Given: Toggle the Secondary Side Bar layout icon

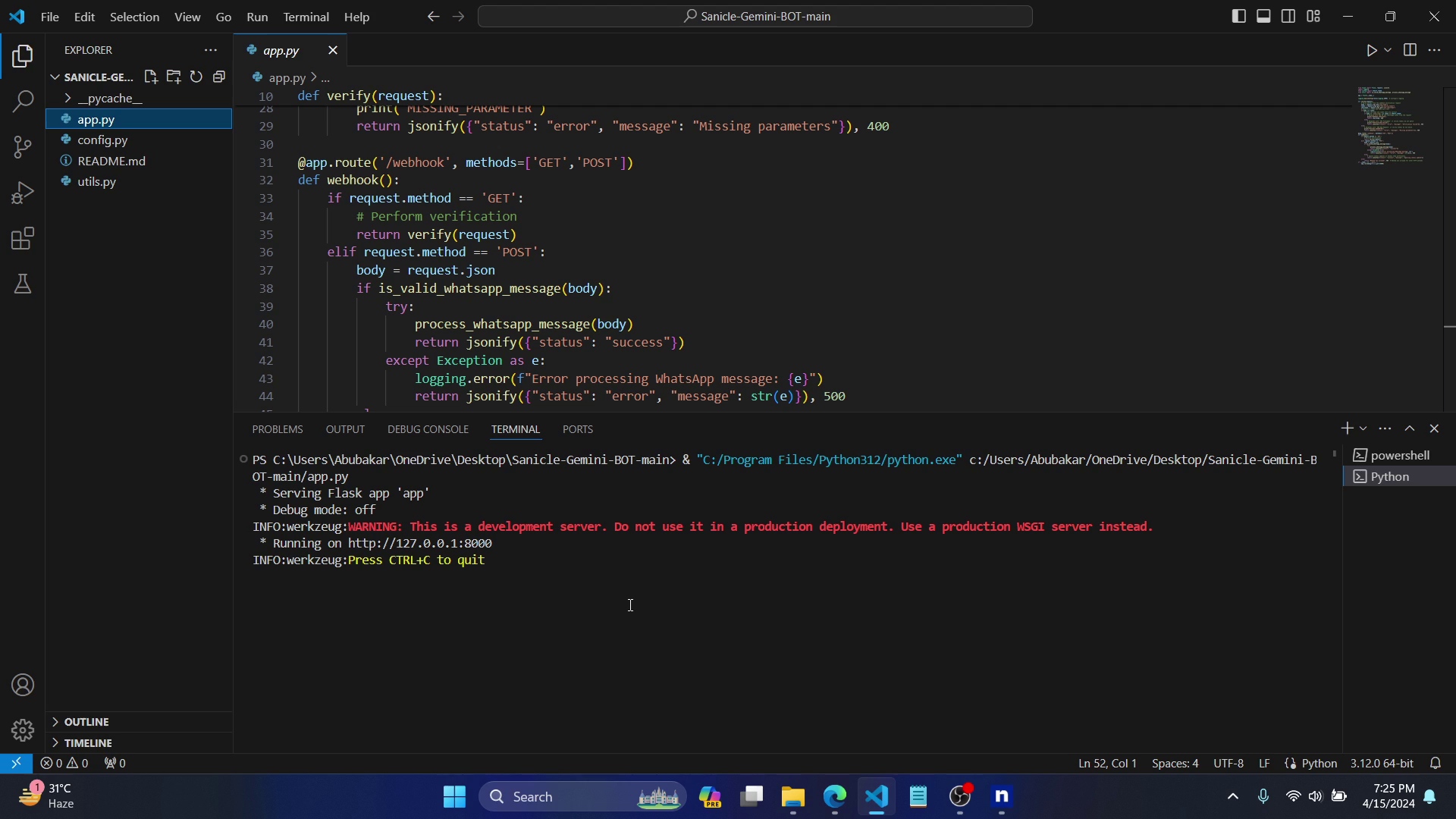Looking at the screenshot, I should [x=1288, y=16].
